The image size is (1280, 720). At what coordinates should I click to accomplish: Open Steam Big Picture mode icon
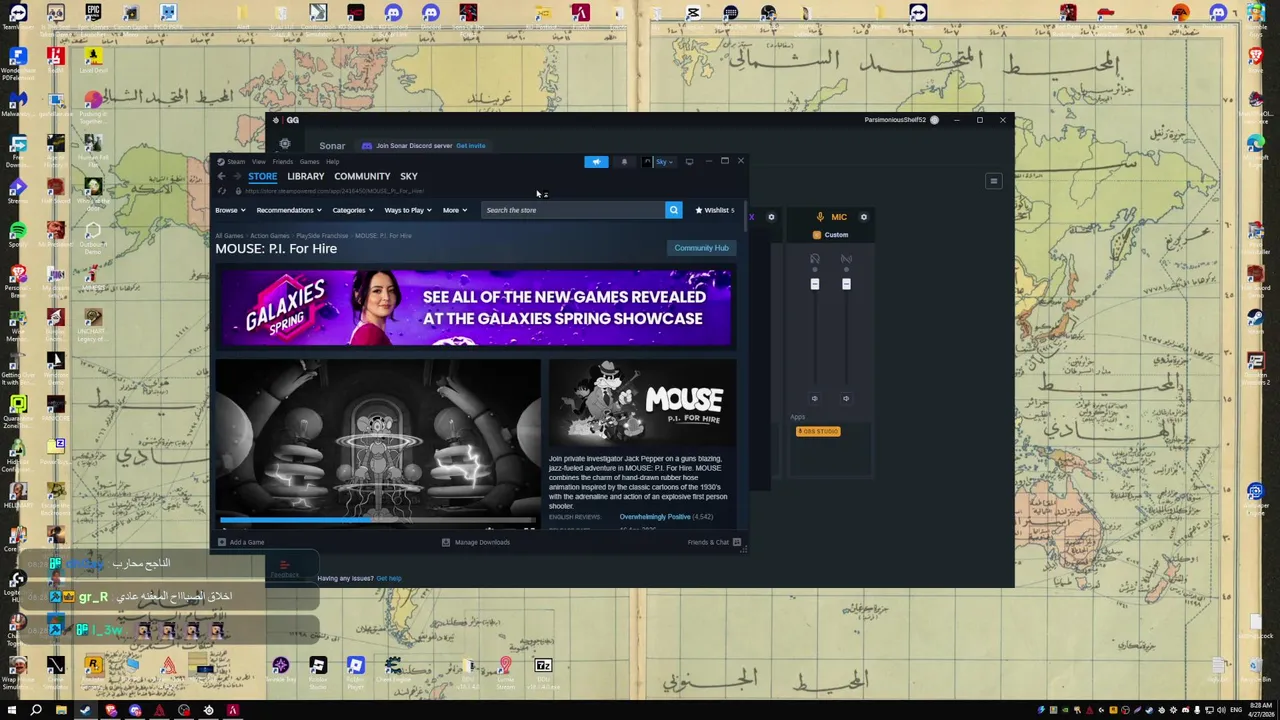689,161
